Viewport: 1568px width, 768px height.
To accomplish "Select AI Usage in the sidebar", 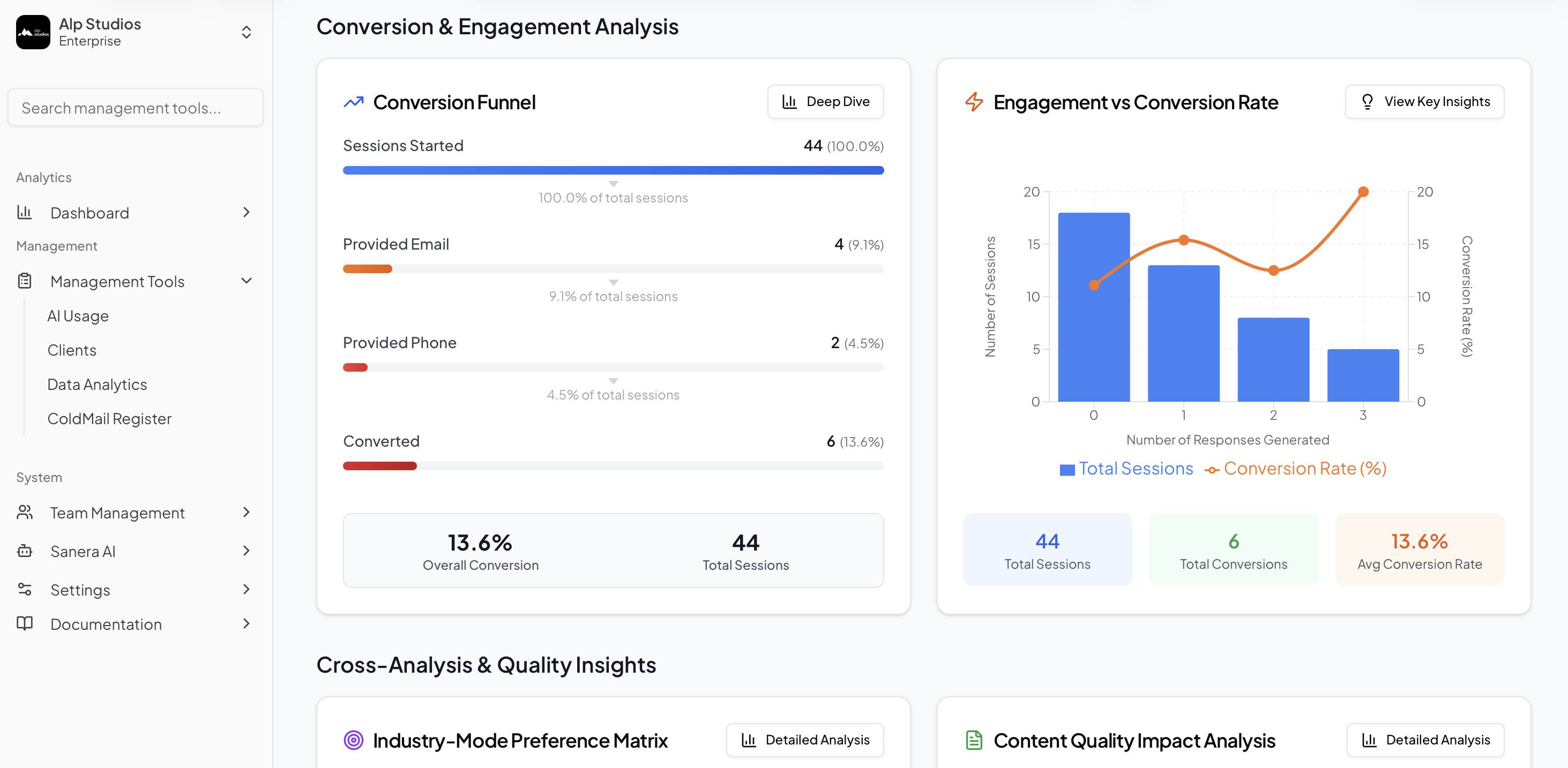I will [78, 315].
